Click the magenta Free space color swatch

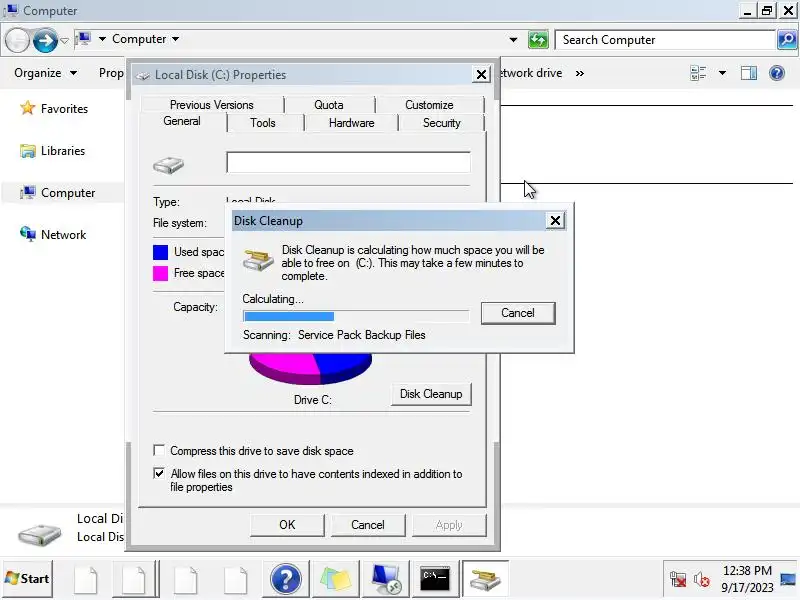(x=160, y=273)
